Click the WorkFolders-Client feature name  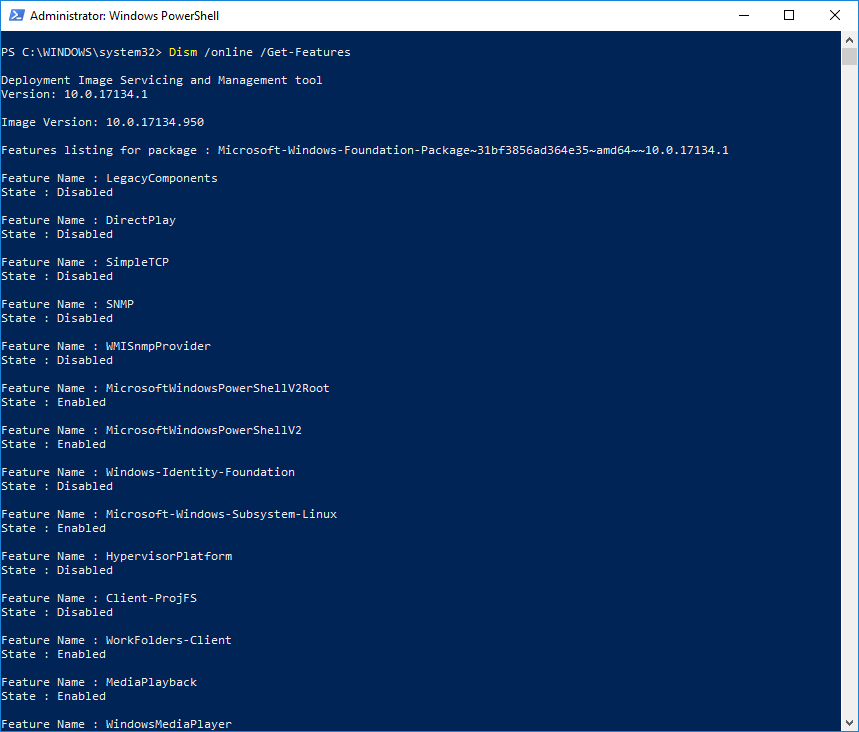168,640
